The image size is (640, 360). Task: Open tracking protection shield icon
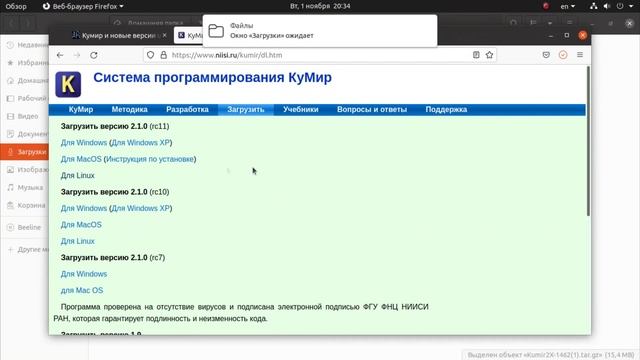[151, 55]
